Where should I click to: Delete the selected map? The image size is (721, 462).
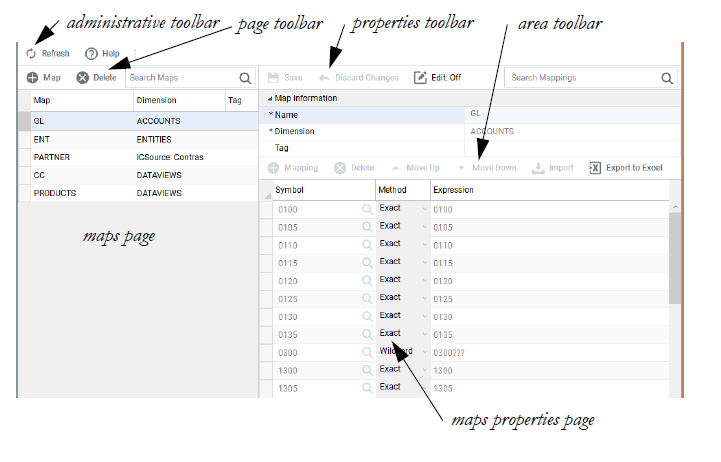(x=83, y=77)
